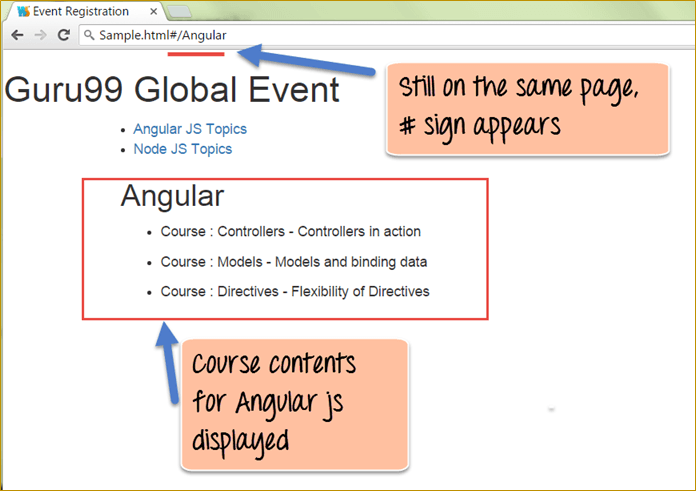Click the magnifier icon in the address bar
Viewport: 696px width, 491px height.
pyautogui.click(x=89, y=35)
